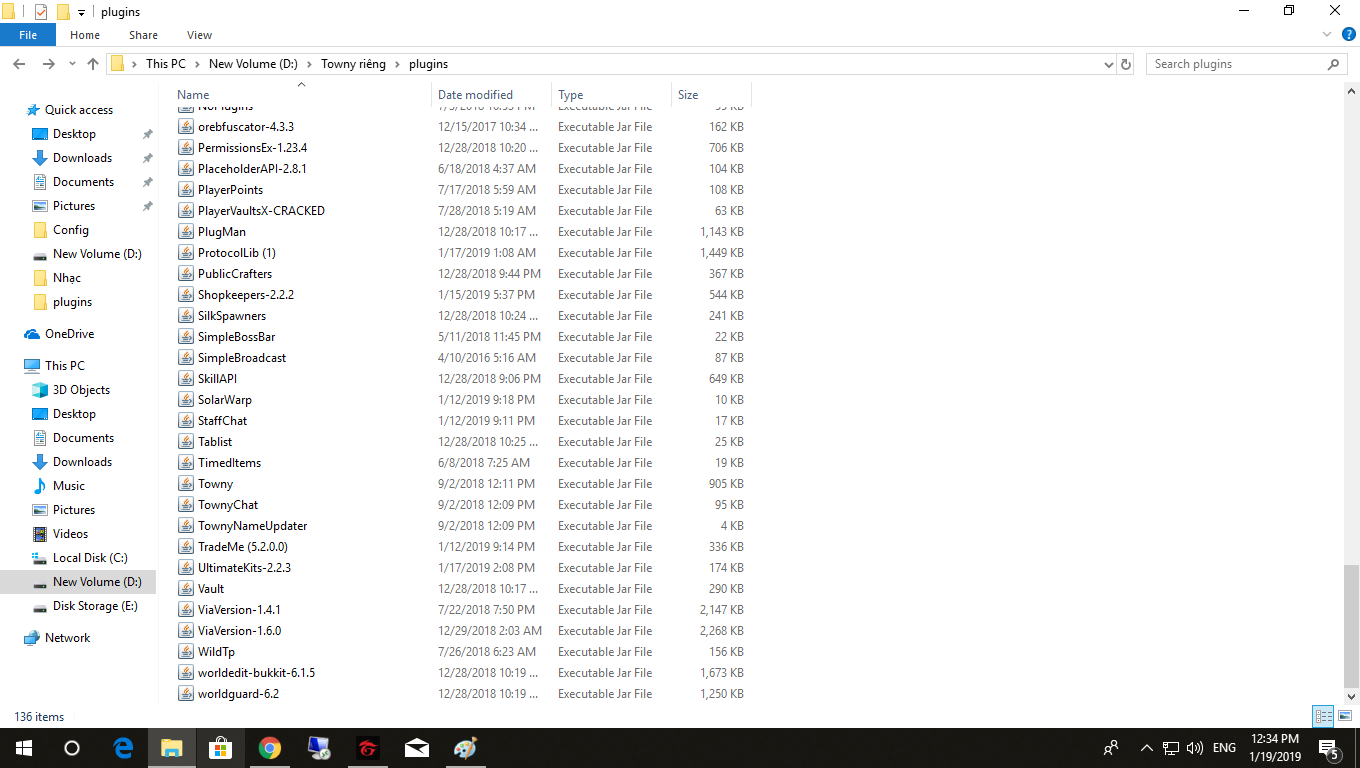
Task: Launch Garena from the taskbar
Action: pos(367,748)
